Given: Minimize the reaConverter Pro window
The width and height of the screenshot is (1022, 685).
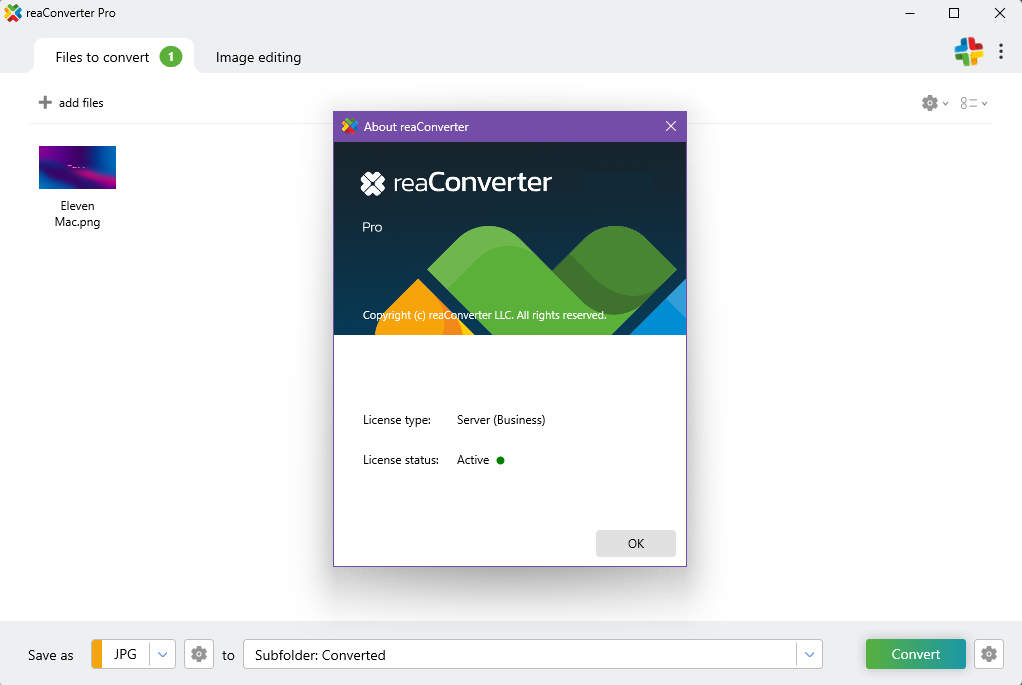Looking at the screenshot, I should coord(910,13).
